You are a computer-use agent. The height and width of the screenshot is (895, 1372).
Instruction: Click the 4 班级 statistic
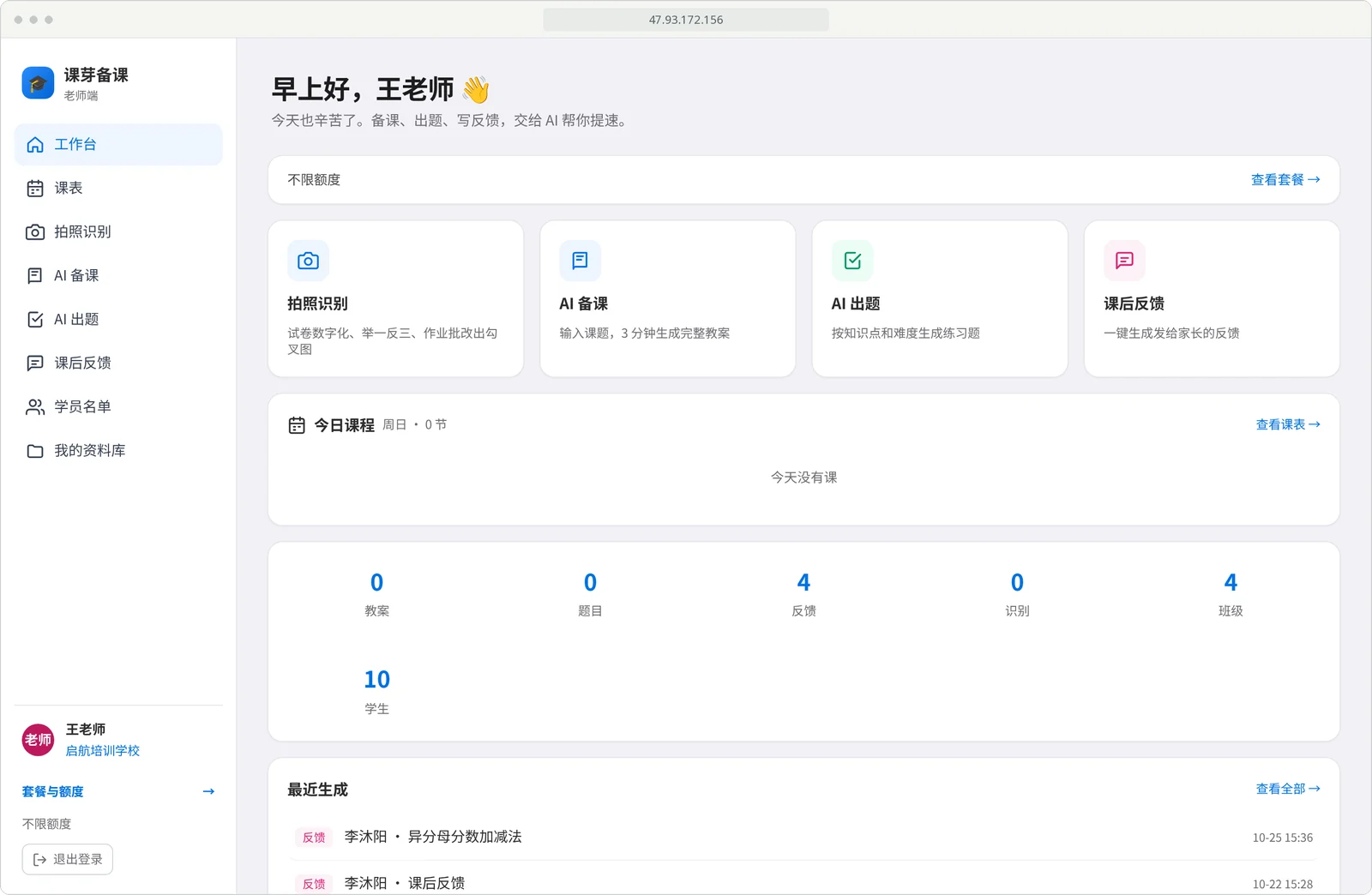(x=1231, y=594)
